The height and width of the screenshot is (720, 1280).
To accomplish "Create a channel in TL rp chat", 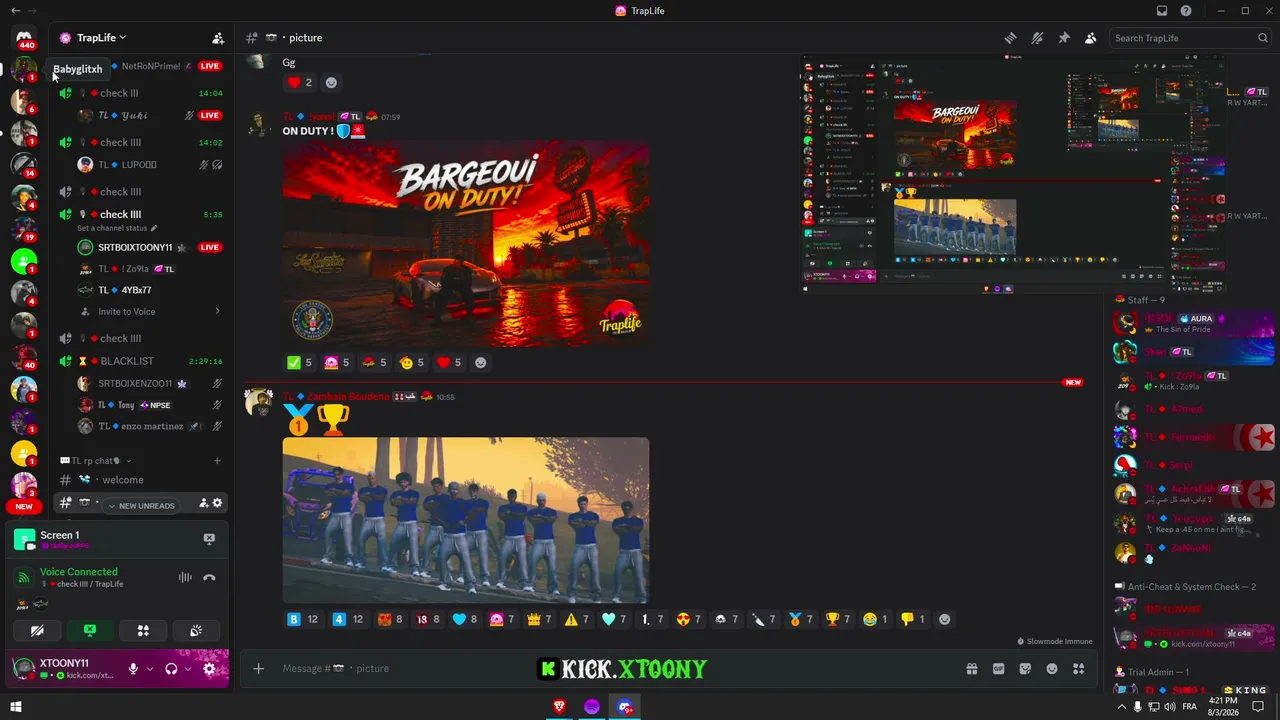I will pos(217,461).
